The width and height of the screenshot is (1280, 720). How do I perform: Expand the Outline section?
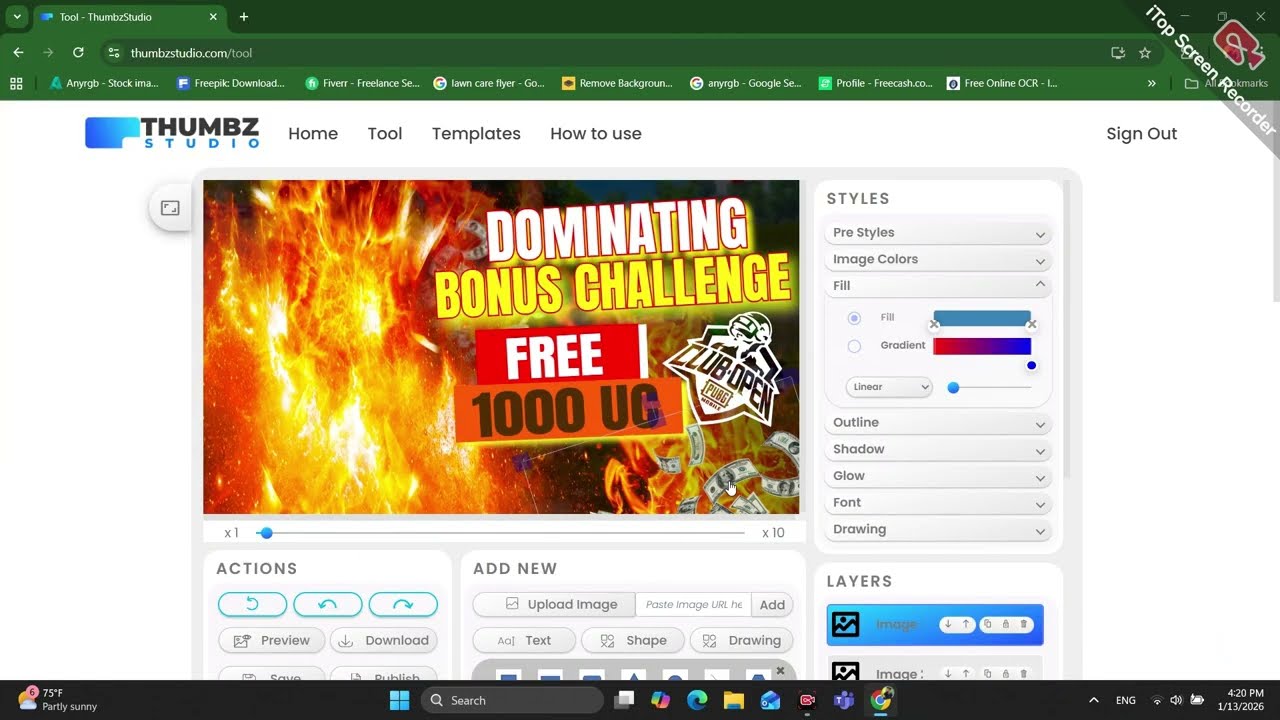939,422
